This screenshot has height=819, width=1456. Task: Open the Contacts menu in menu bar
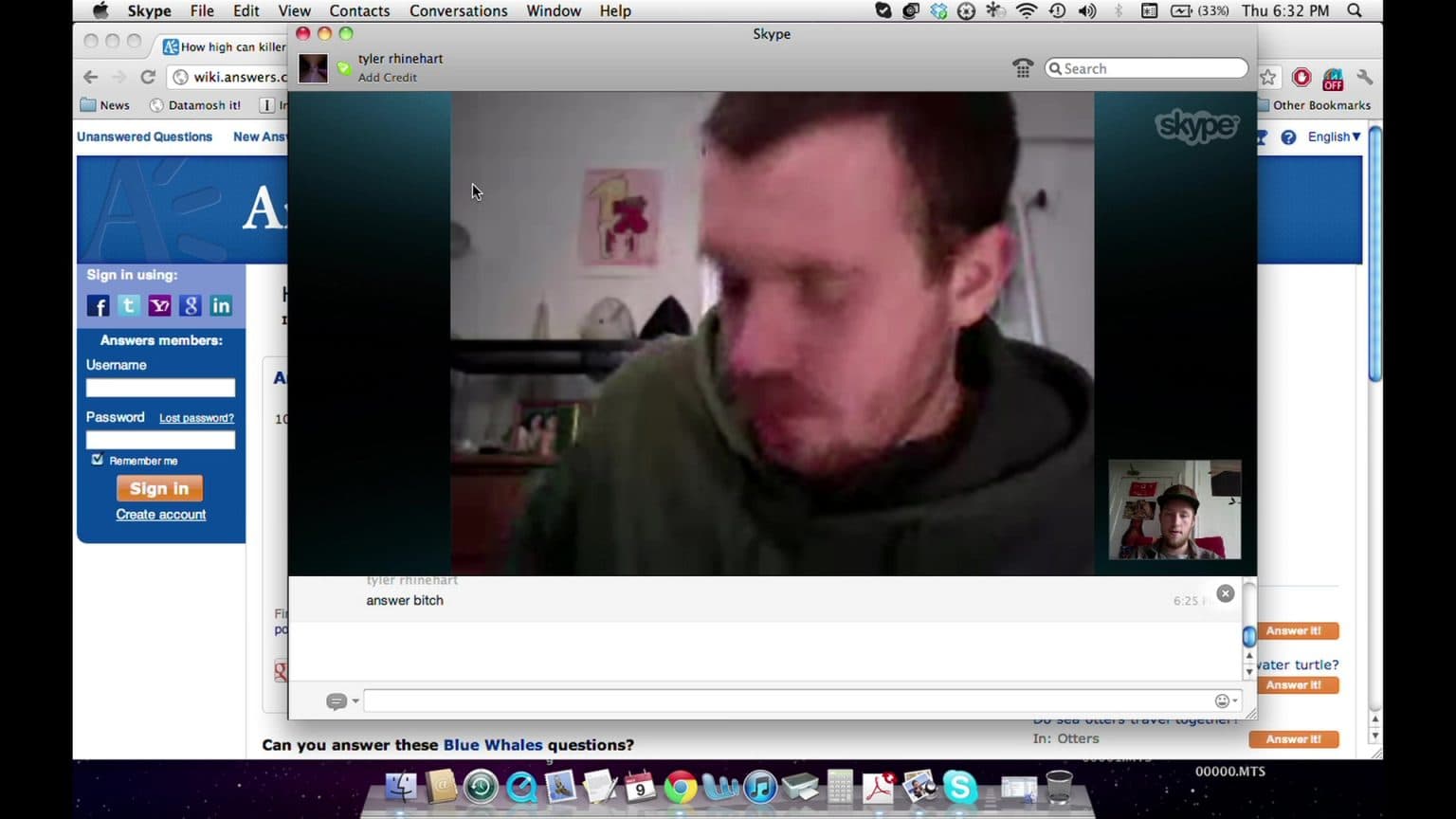point(359,11)
